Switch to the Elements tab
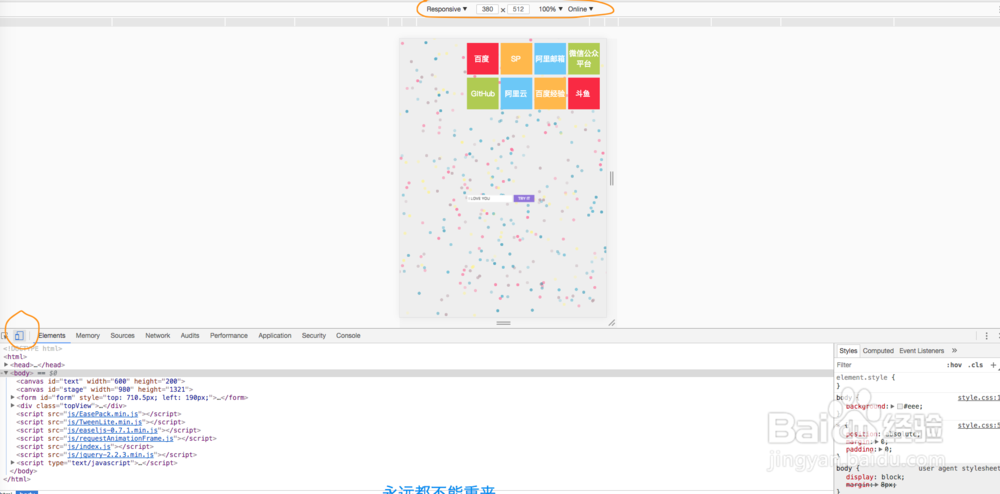This screenshot has width=1000, height=494. [52, 335]
